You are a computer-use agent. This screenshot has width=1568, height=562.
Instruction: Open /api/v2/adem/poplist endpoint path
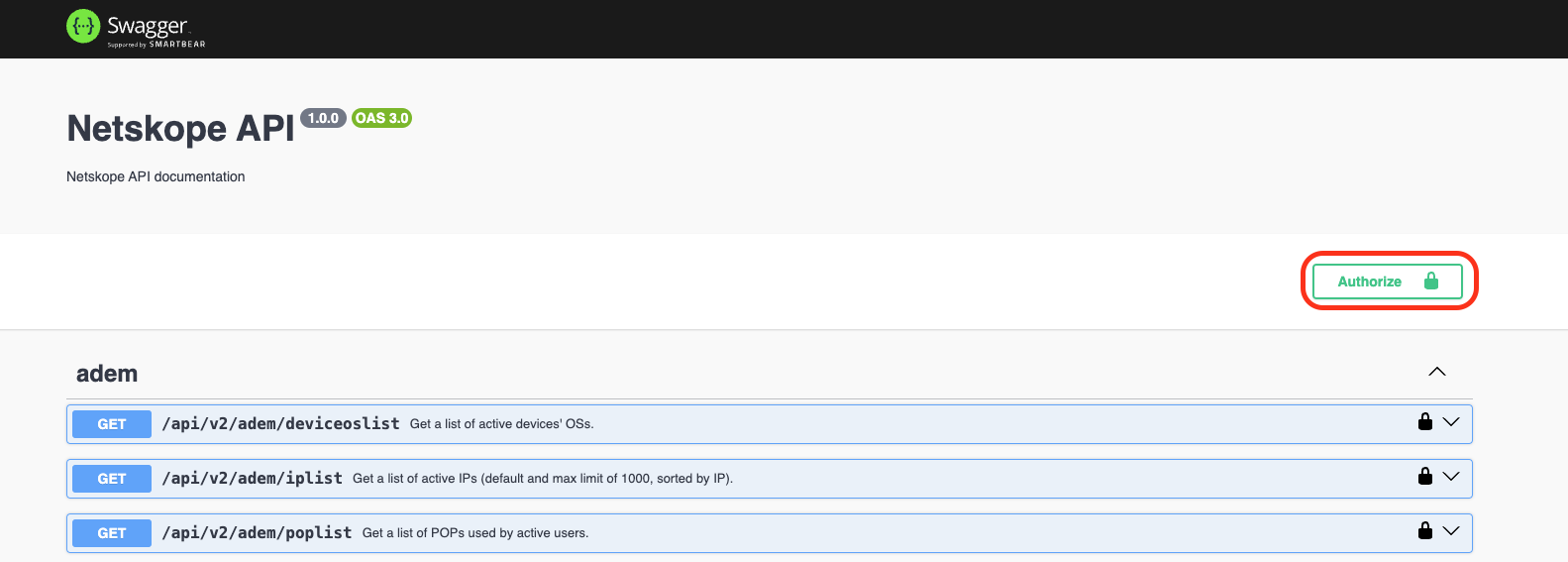(257, 532)
